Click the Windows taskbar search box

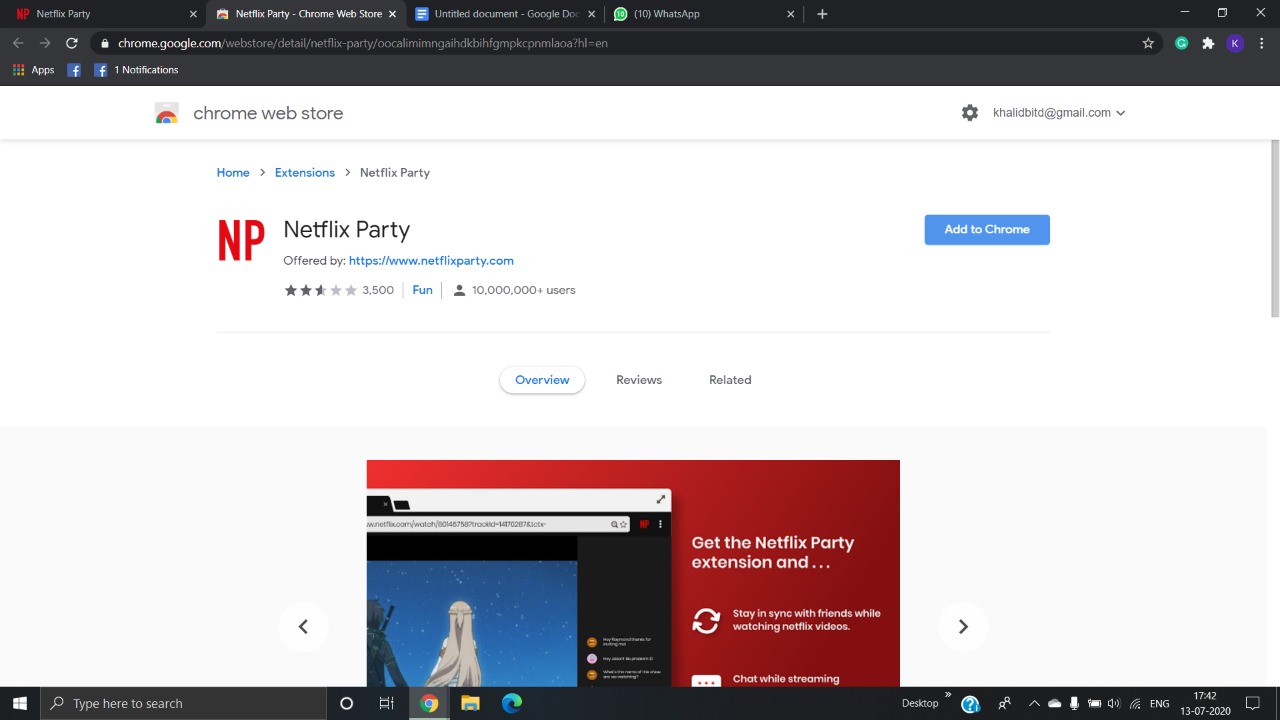(184, 703)
